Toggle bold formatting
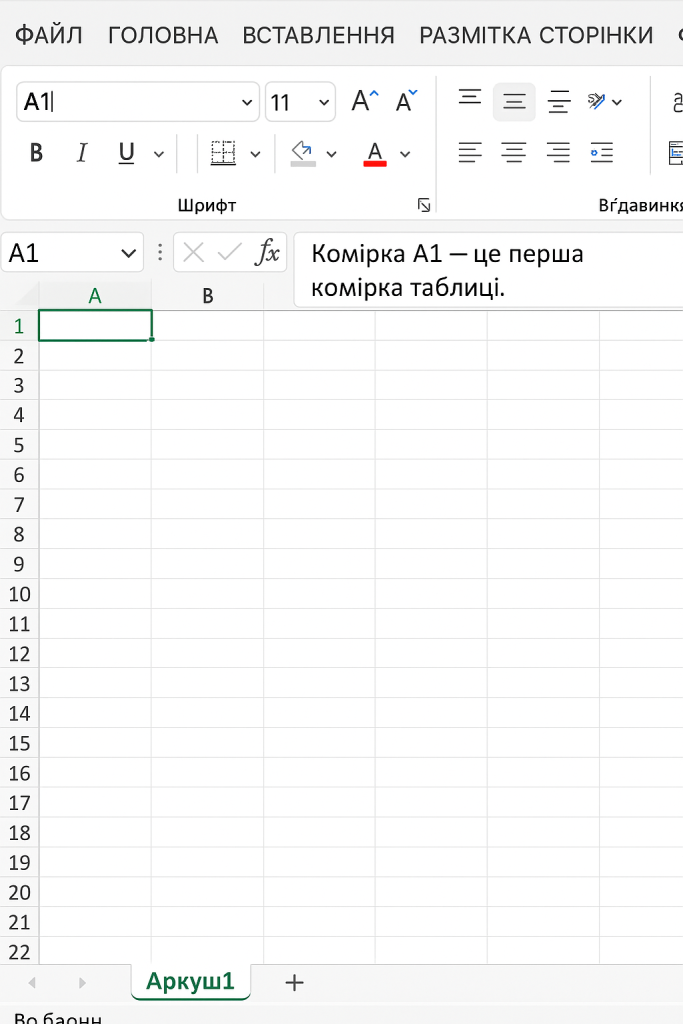 tap(37, 153)
